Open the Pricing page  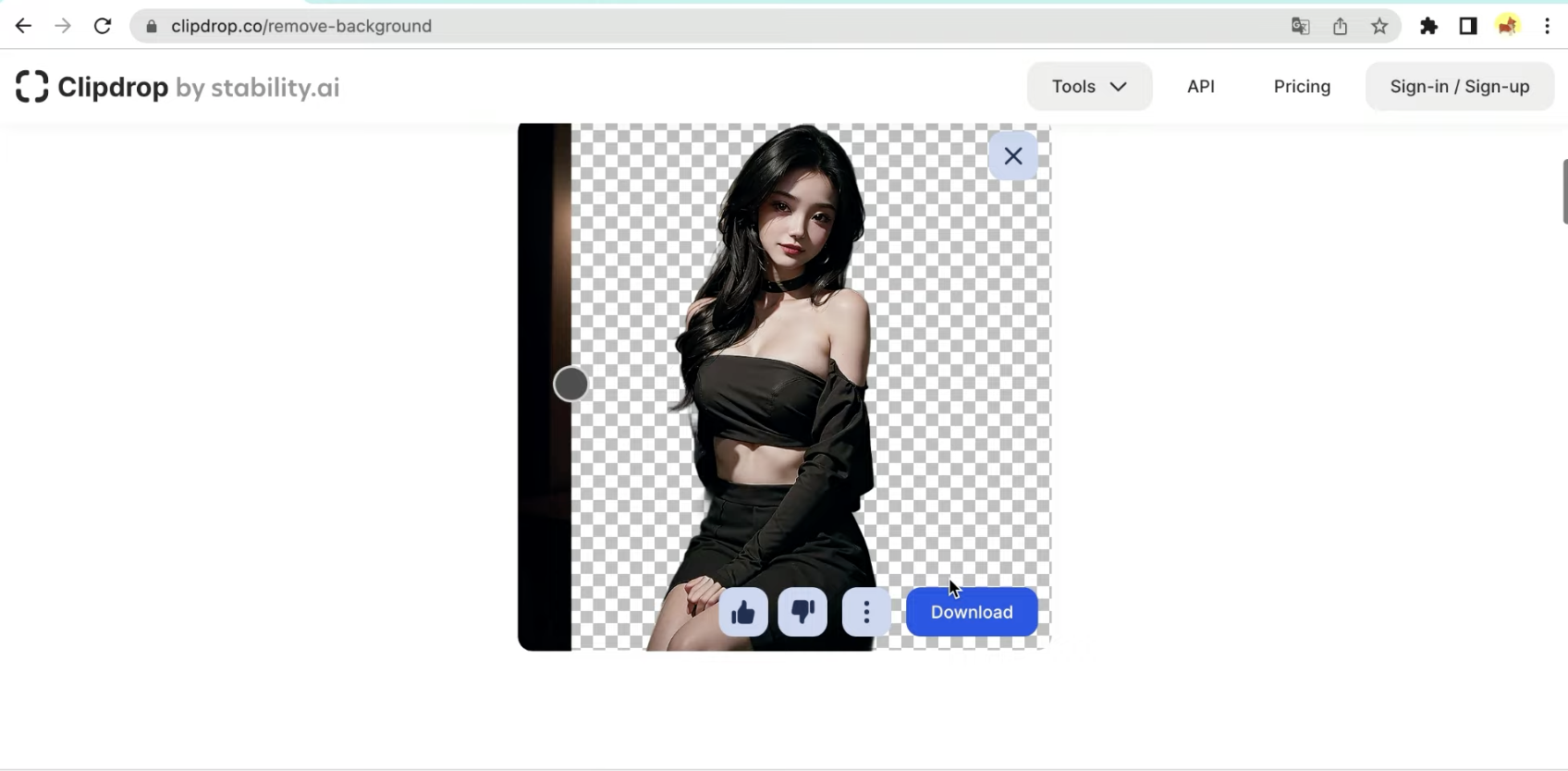(1302, 86)
